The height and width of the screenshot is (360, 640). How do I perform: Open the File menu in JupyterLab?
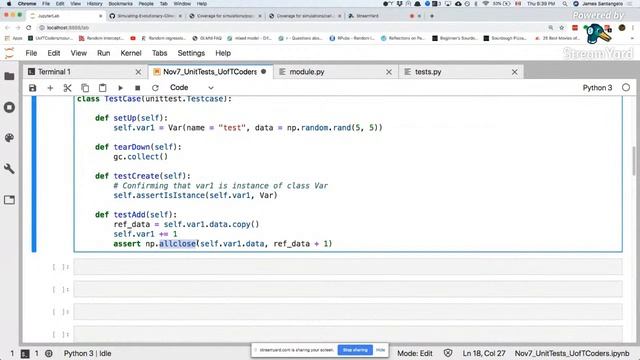point(31,53)
